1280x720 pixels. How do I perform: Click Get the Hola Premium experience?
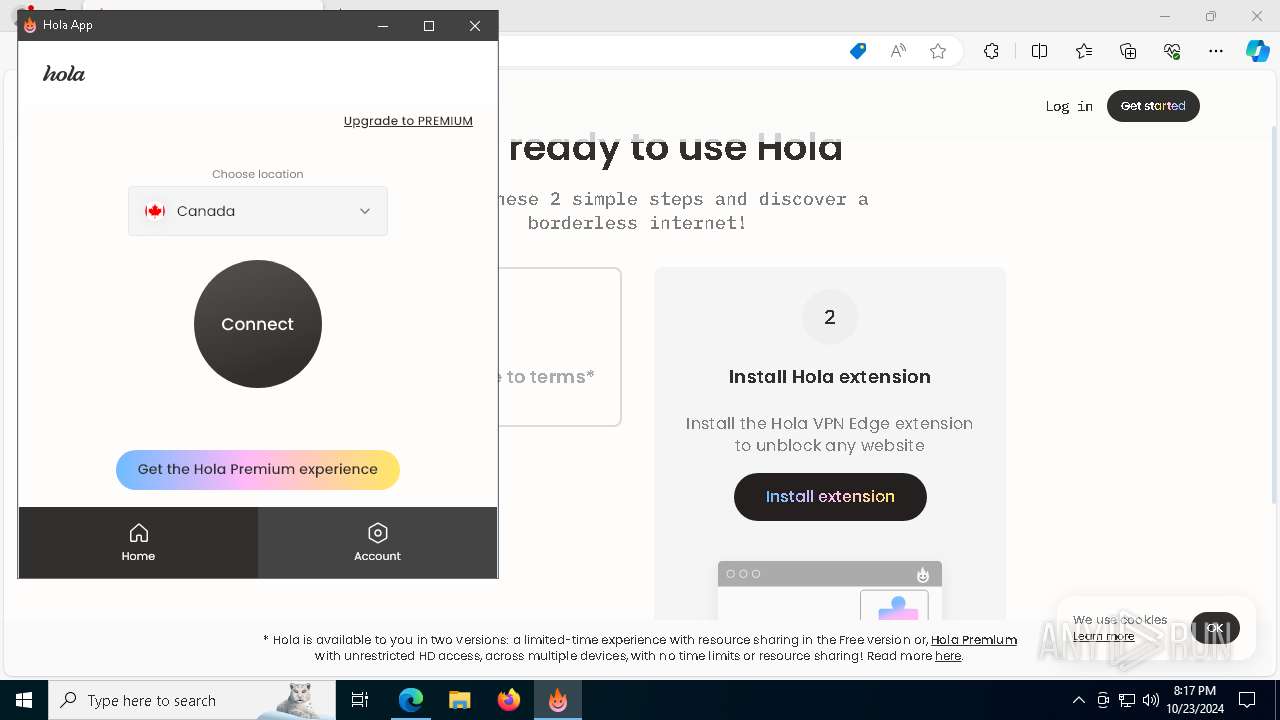(258, 470)
